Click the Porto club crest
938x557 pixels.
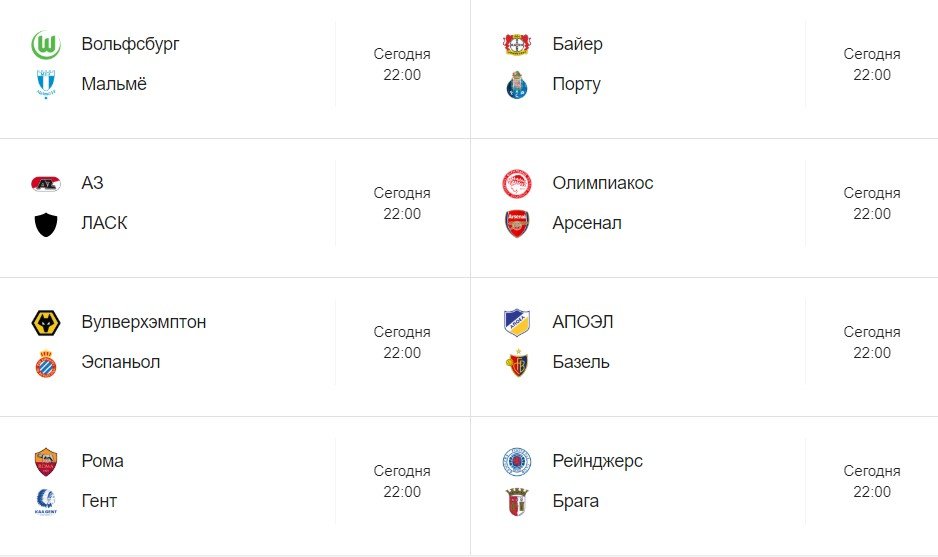pos(516,85)
